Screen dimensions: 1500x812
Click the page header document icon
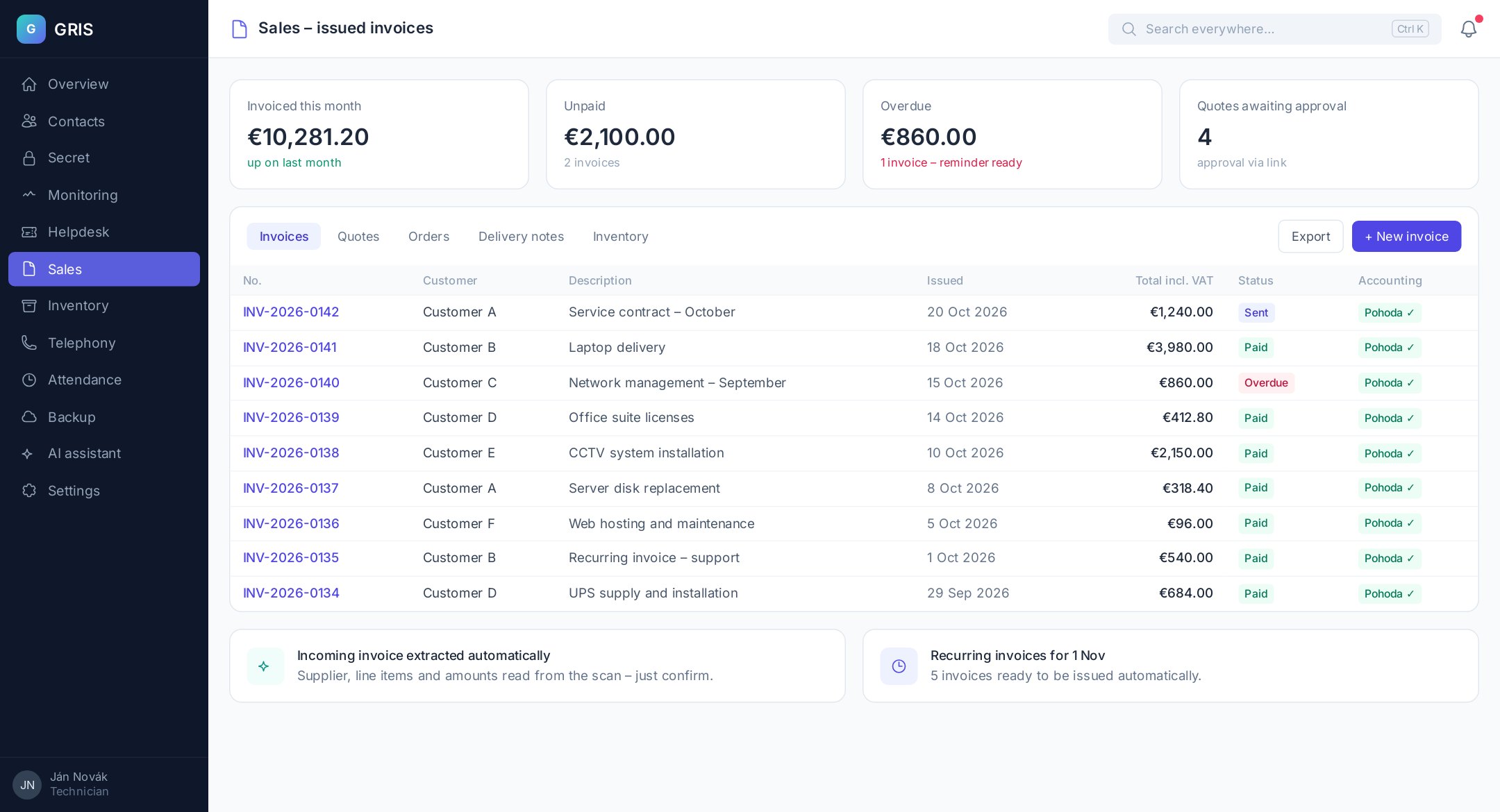coord(240,28)
